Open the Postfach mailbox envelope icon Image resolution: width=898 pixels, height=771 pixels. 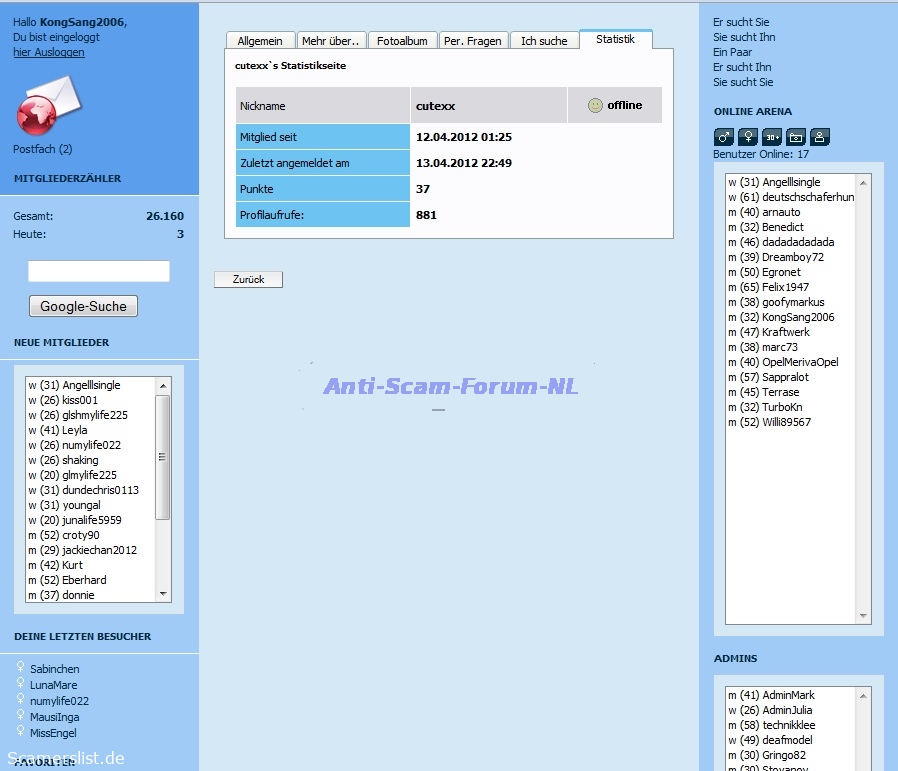pyautogui.click(x=48, y=105)
